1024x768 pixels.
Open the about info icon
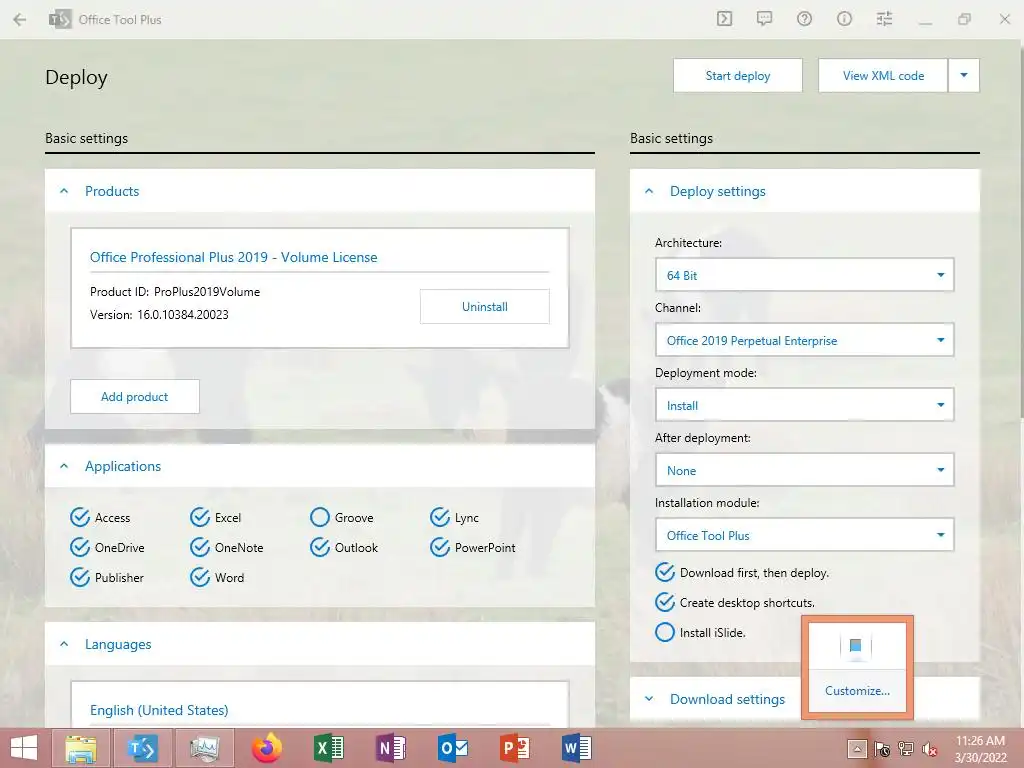coord(844,19)
